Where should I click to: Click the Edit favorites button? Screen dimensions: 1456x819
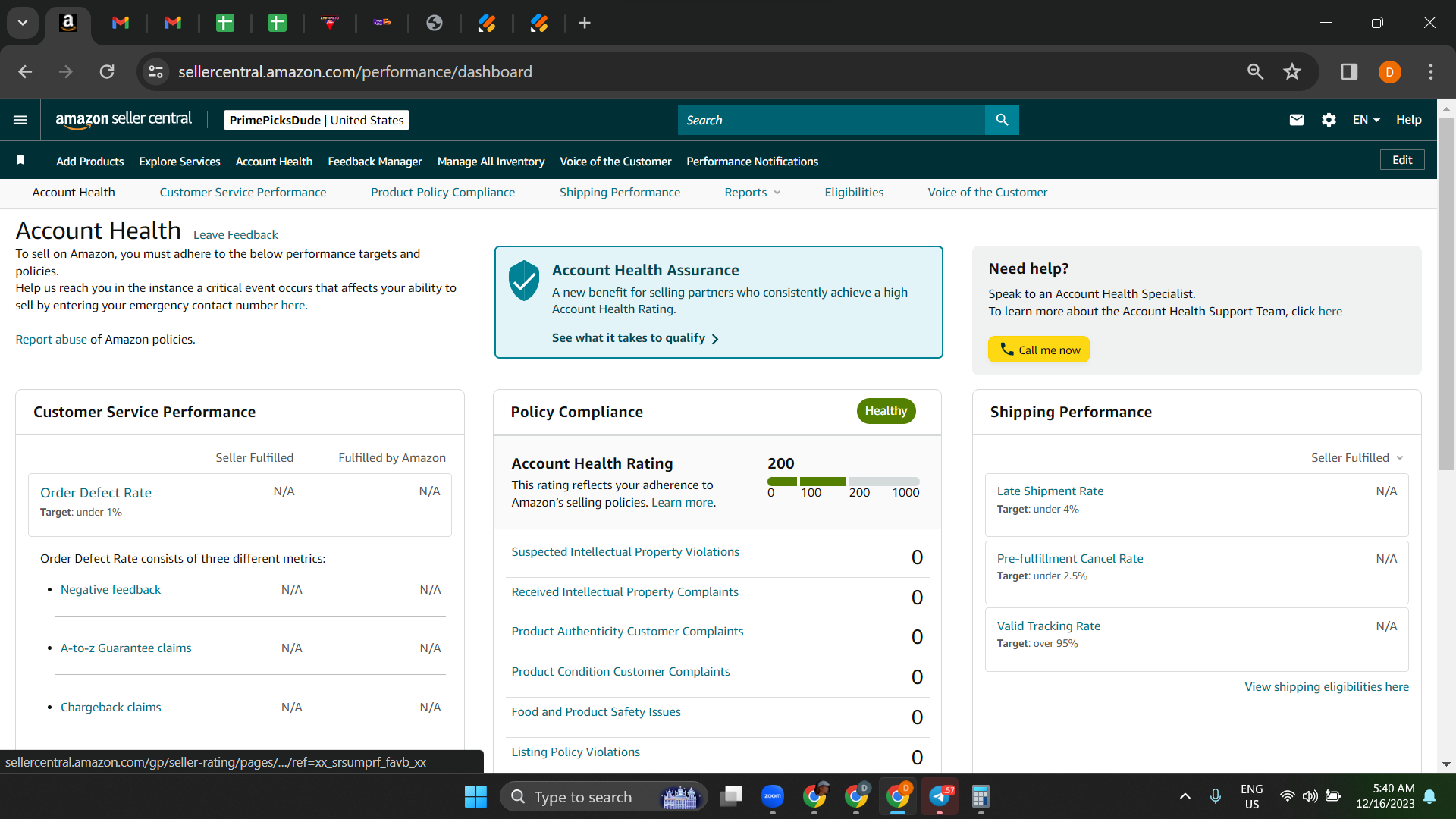coord(1402,160)
